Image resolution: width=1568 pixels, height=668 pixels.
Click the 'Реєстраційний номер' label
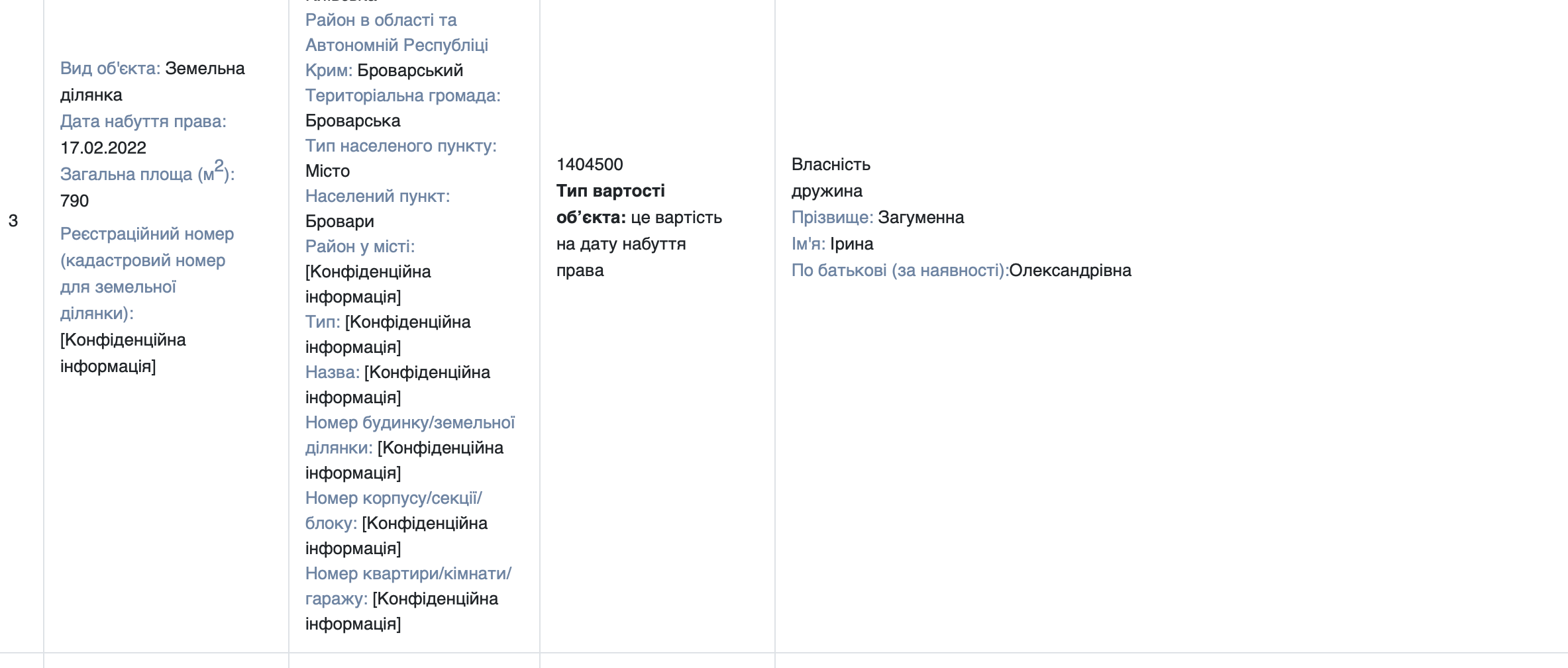147,234
